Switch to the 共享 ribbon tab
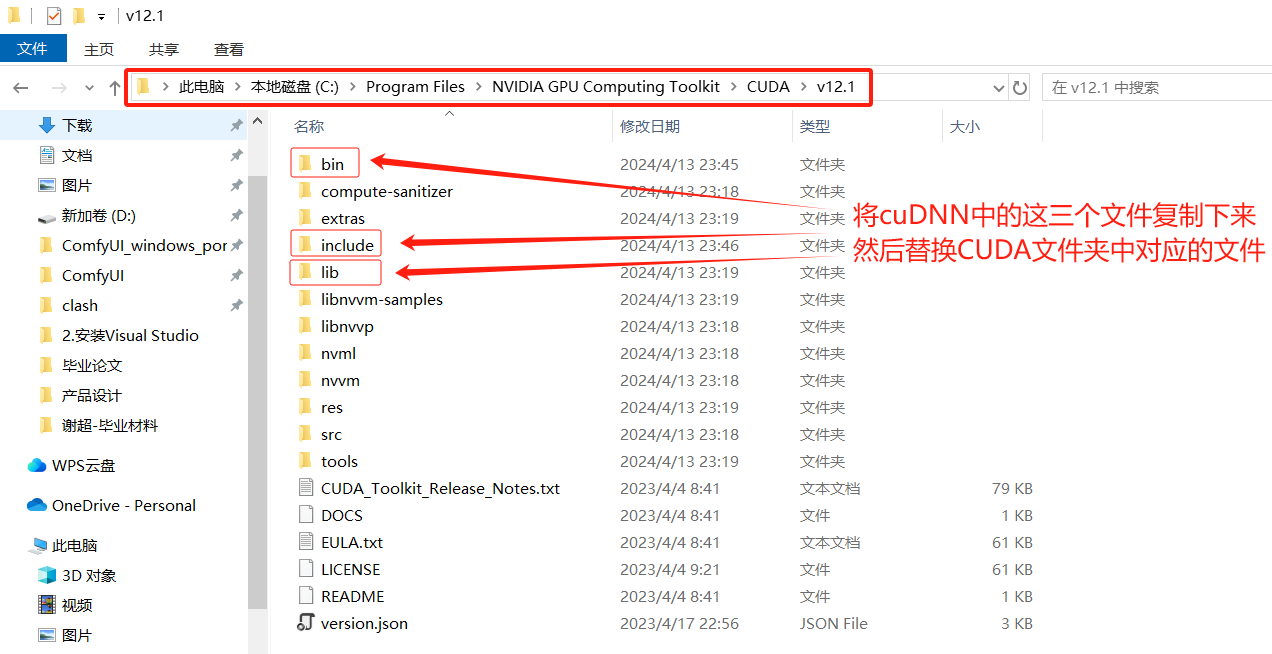The height and width of the screenshot is (654, 1272). pyautogui.click(x=164, y=49)
